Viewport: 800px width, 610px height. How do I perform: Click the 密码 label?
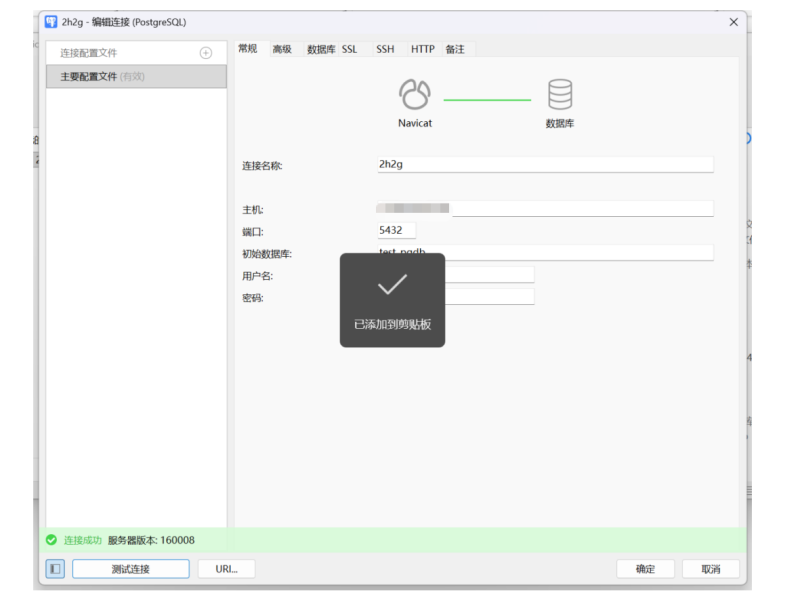tap(253, 298)
